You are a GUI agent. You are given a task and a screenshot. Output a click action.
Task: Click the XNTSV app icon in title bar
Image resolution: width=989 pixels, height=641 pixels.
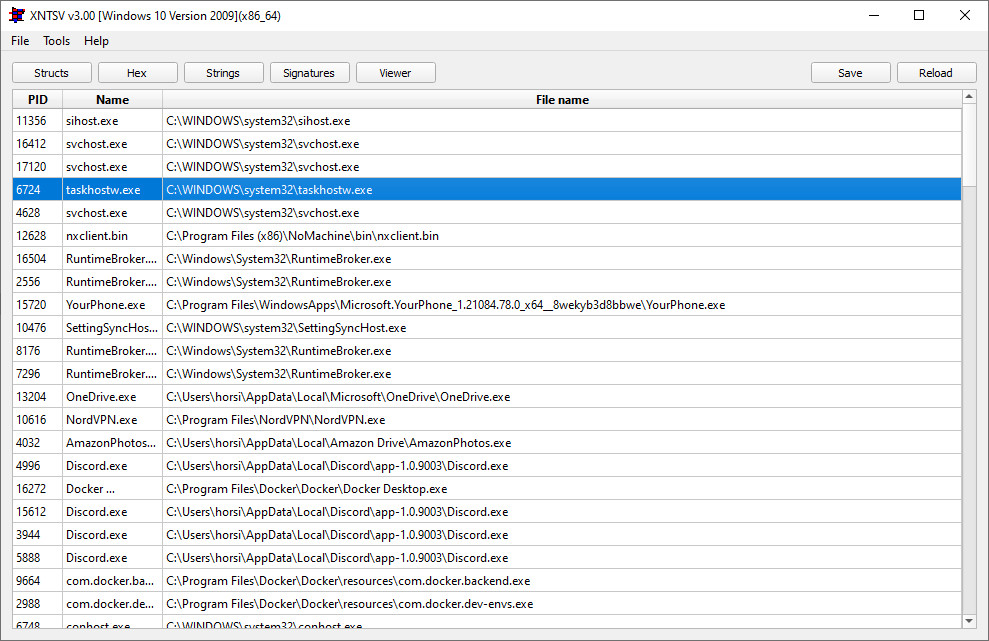click(x=16, y=15)
